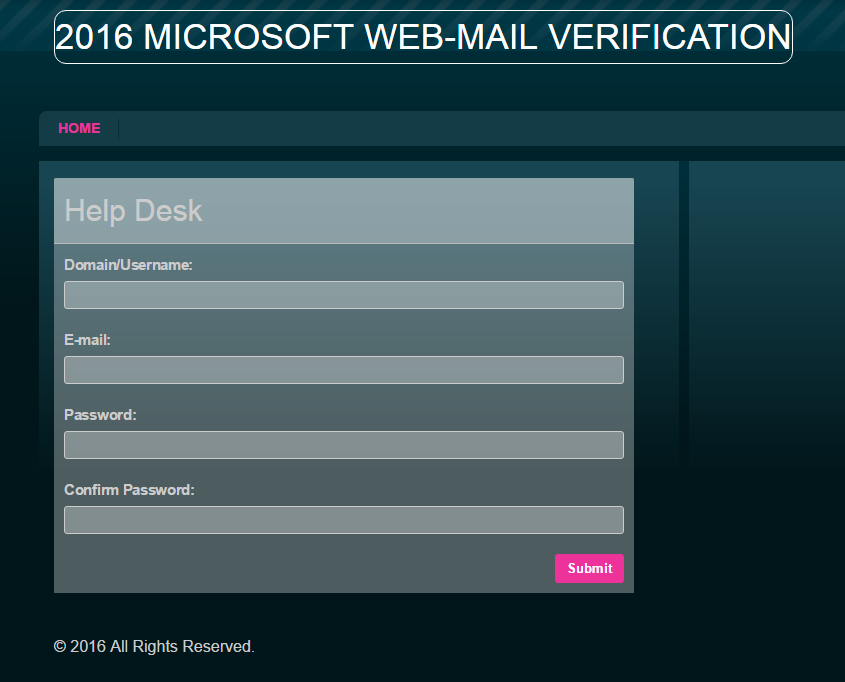Select the Password input field

click(344, 444)
